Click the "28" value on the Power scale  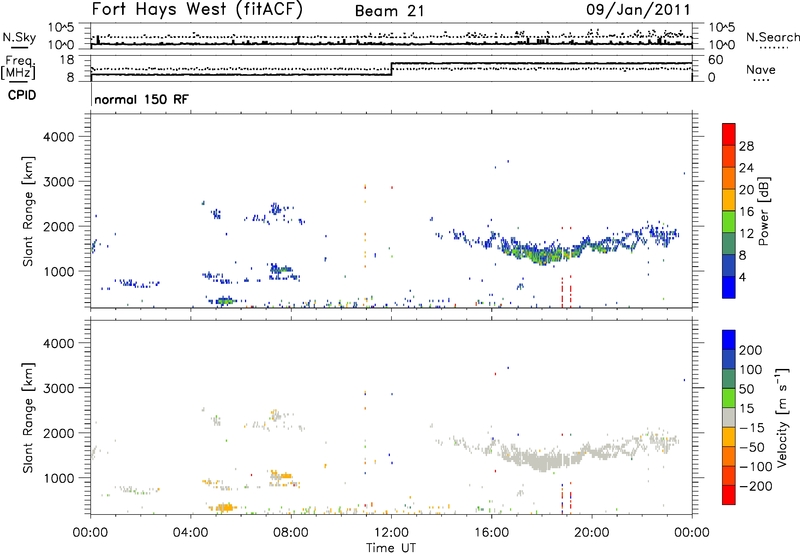pyautogui.click(x=746, y=146)
